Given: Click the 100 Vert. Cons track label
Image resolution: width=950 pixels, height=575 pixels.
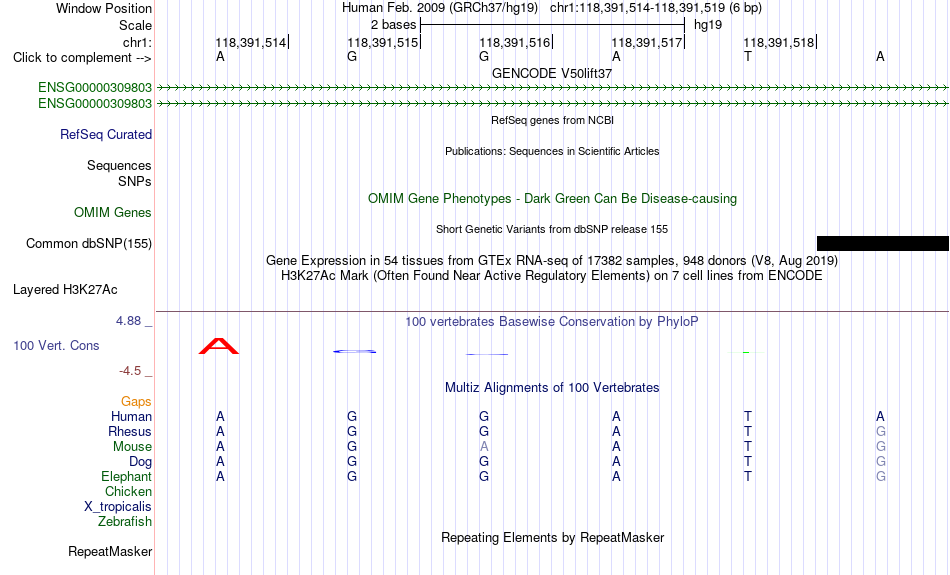Looking at the screenshot, I should (x=56, y=345).
